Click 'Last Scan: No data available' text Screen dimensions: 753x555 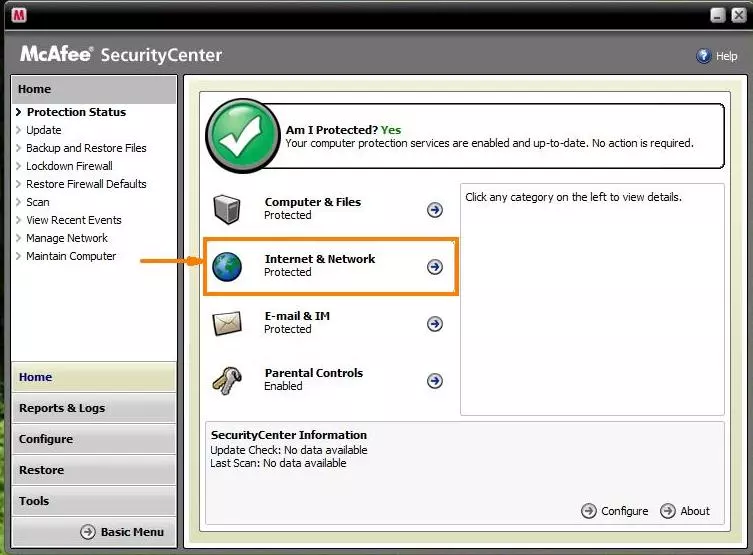(278, 463)
